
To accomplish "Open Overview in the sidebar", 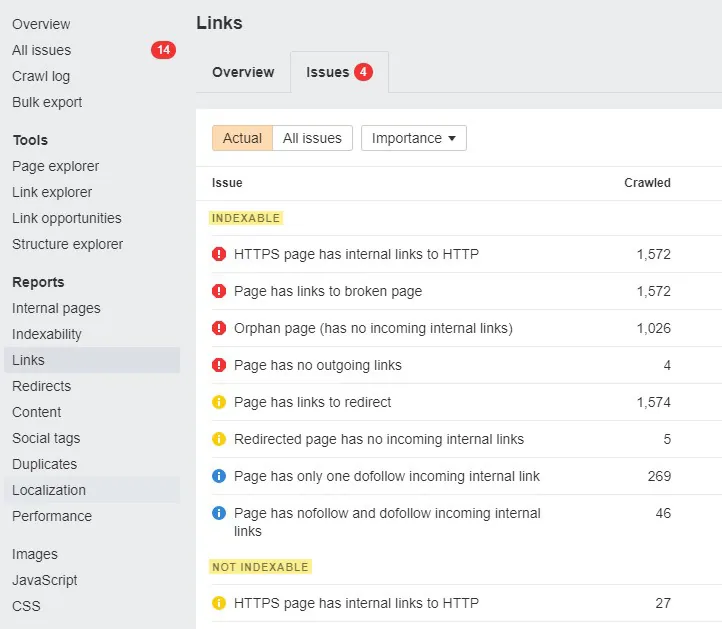I will coord(41,24).
